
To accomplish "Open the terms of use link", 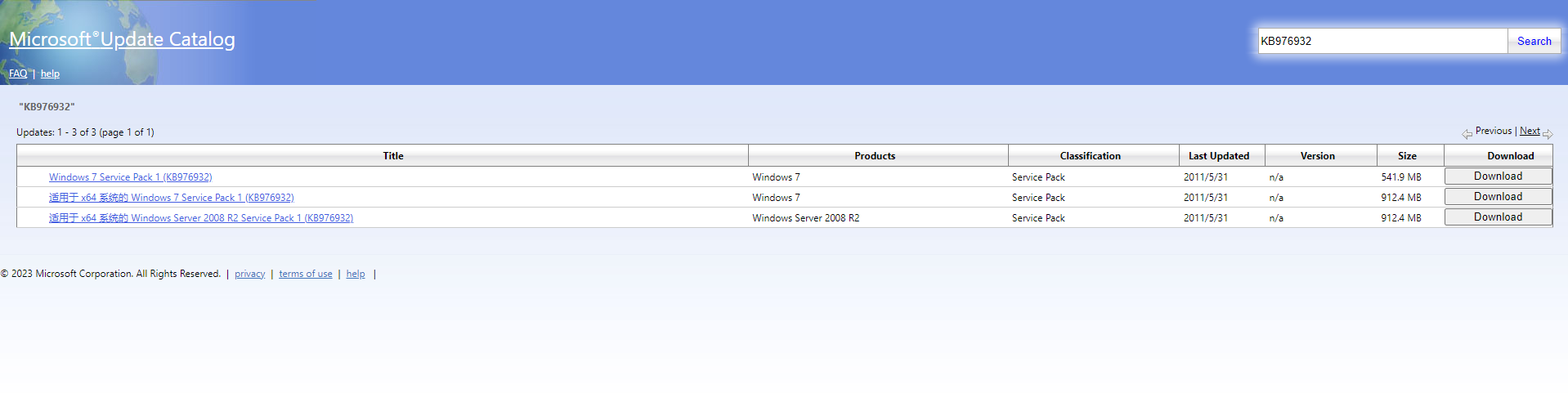I will coord(305,275).
